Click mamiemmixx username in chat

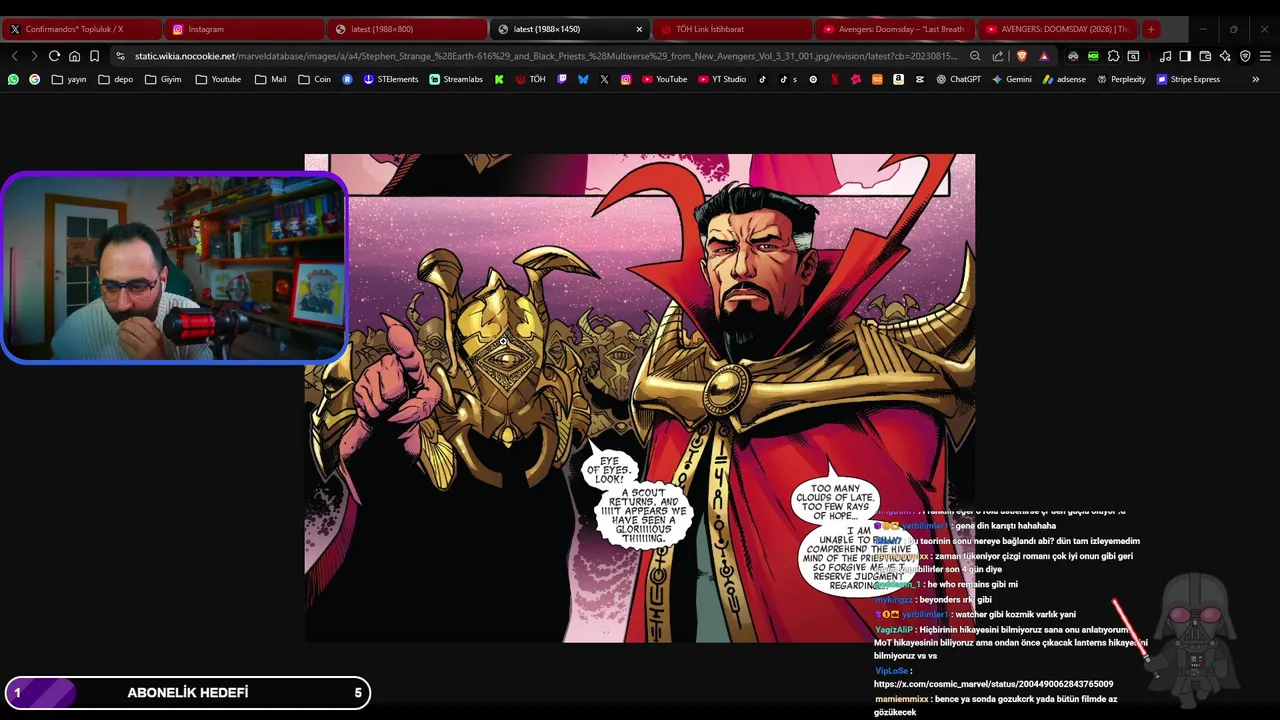[x=902, y=699]
